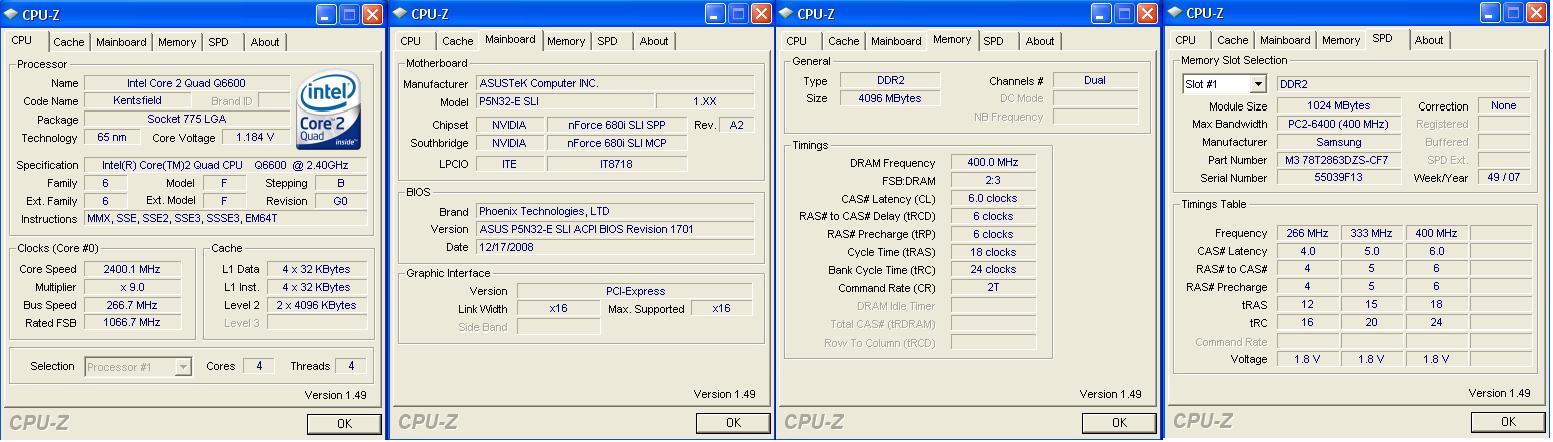The width and height of the screenshot is (1553, 442).
Task: Click the LPCIO value 'IT8718'
Action: pos(616,164)
